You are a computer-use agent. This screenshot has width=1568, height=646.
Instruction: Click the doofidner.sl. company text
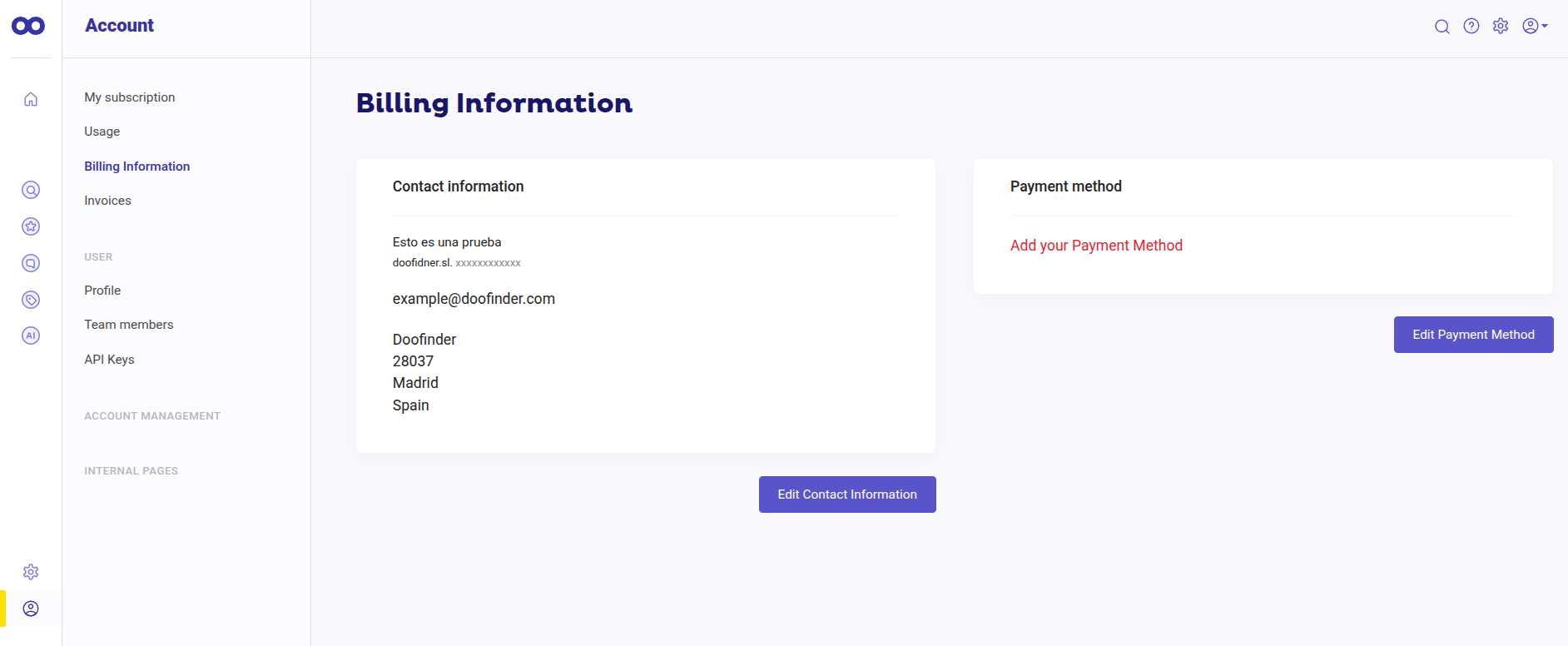[x=422, y=263]
